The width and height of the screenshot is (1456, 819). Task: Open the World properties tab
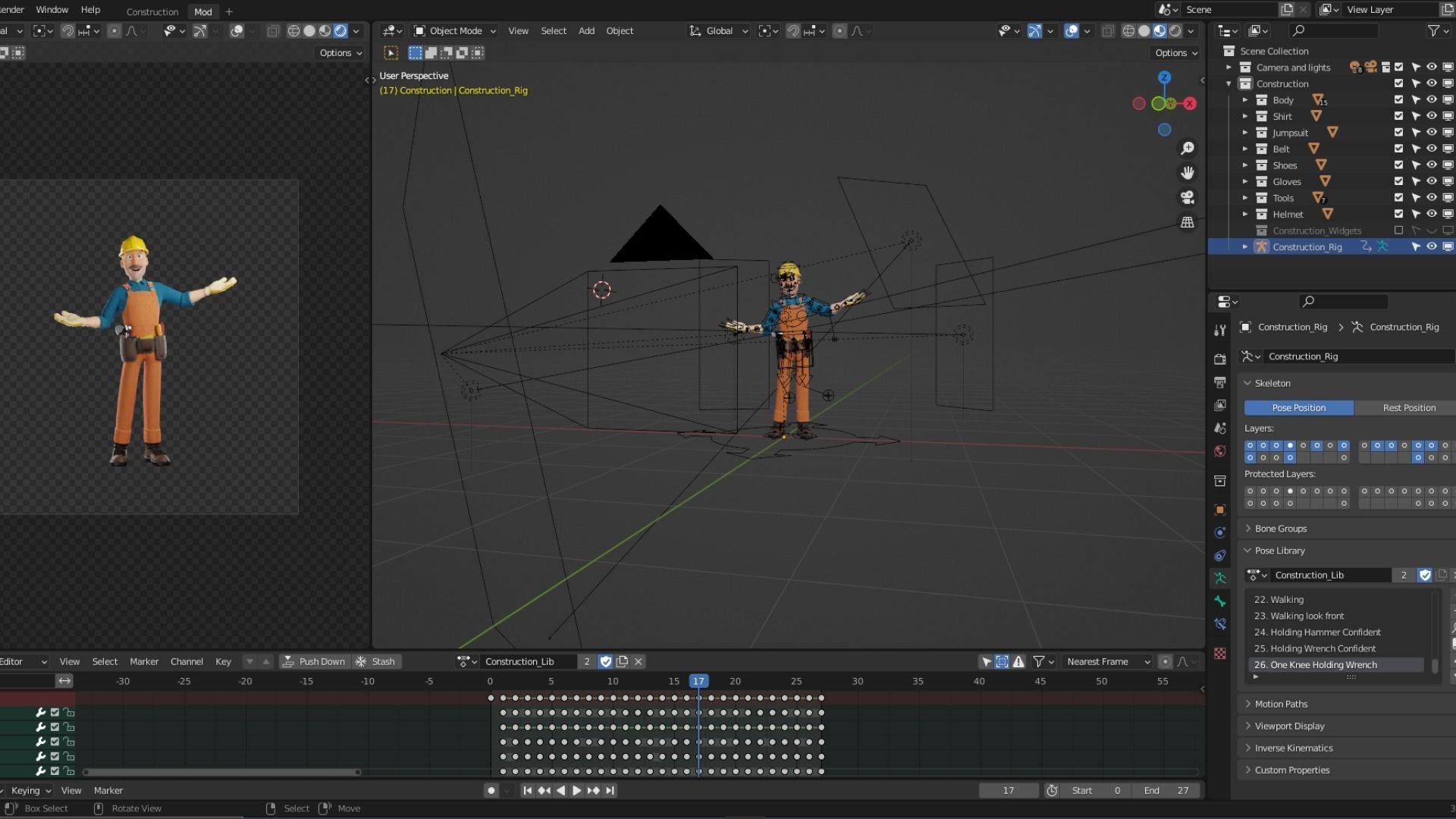[x=1219, y=451]
